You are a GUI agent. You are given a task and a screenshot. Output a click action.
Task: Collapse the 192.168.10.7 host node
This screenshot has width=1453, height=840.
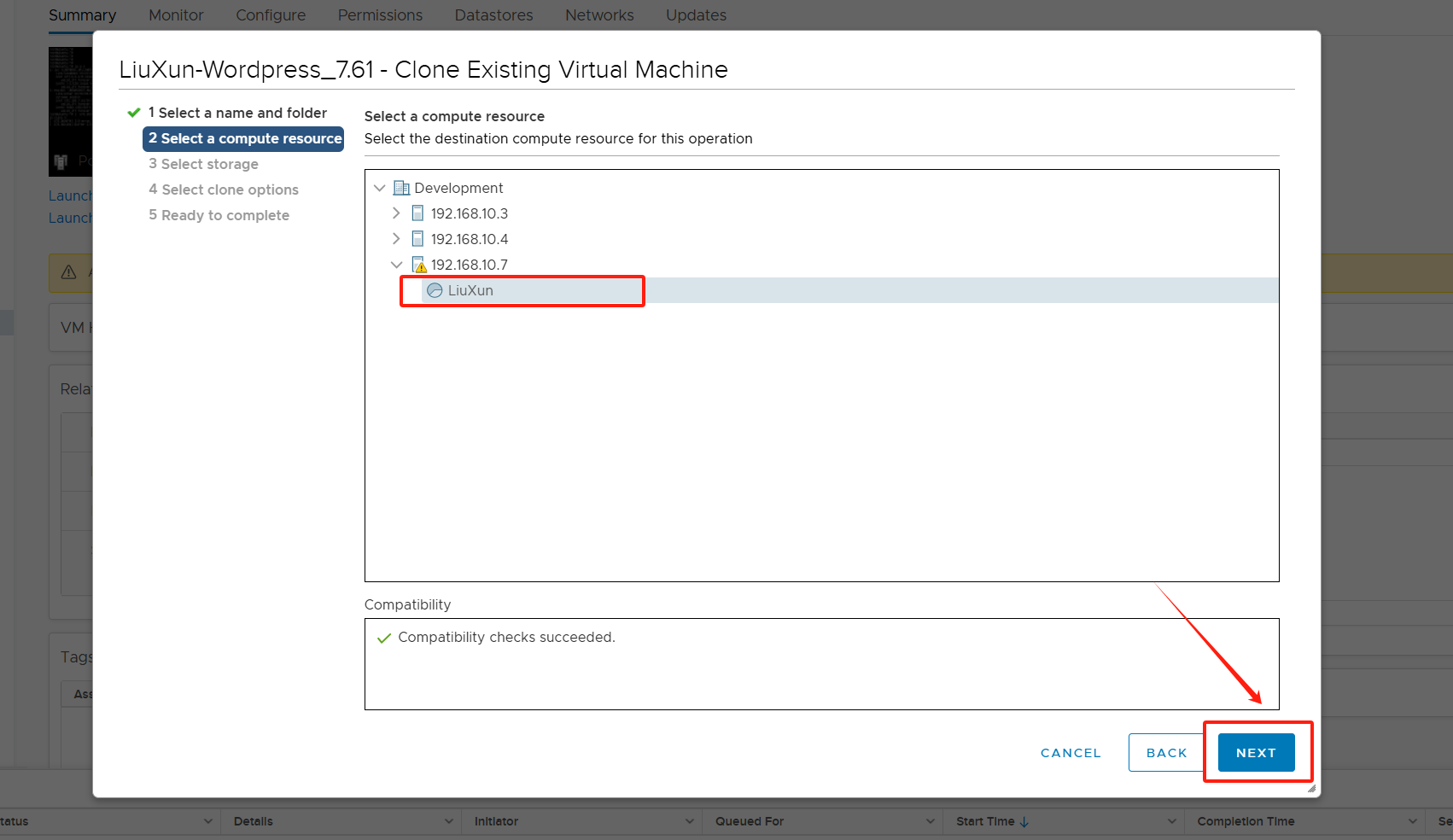click(396, 265)
